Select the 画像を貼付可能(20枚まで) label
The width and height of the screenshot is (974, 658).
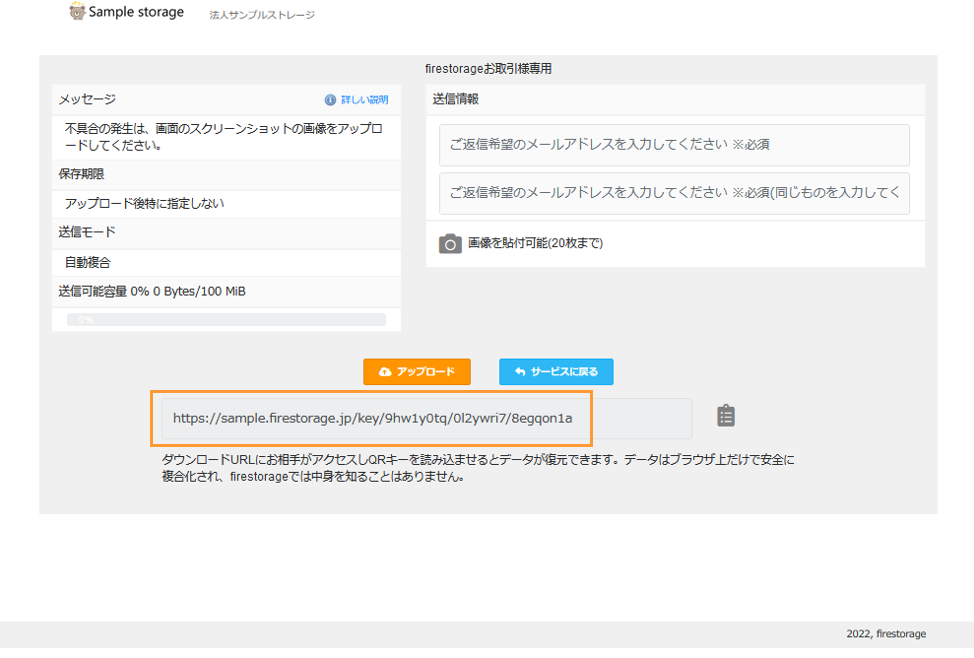click(535, 244)
